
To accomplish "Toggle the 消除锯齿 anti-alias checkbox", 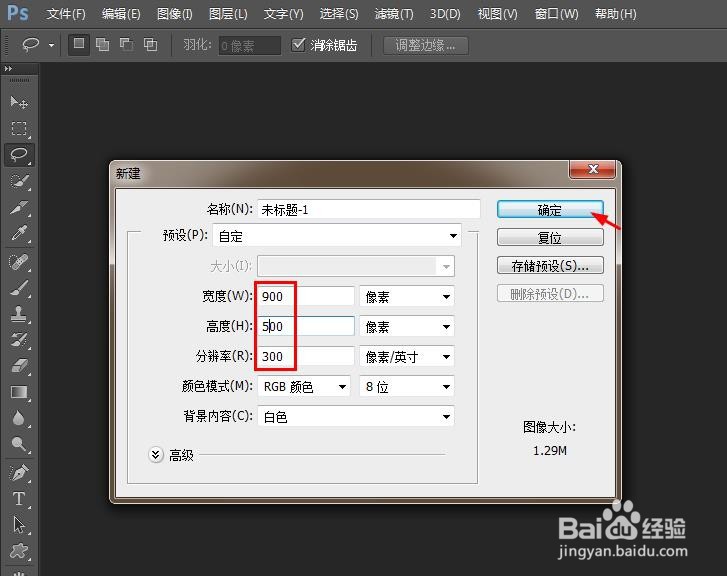I will [298, 45].
